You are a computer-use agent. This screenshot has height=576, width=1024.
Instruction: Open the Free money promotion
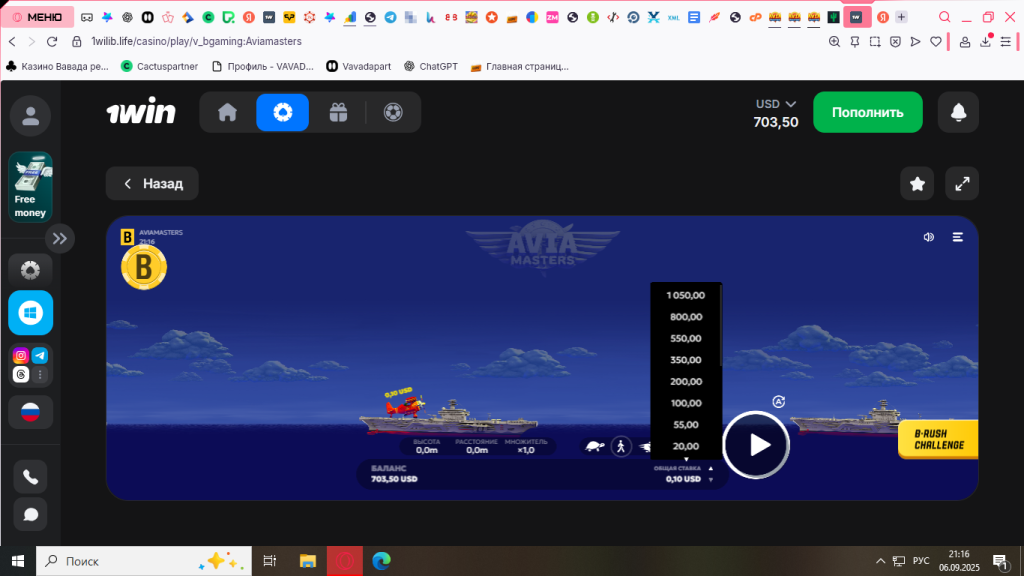30,187
